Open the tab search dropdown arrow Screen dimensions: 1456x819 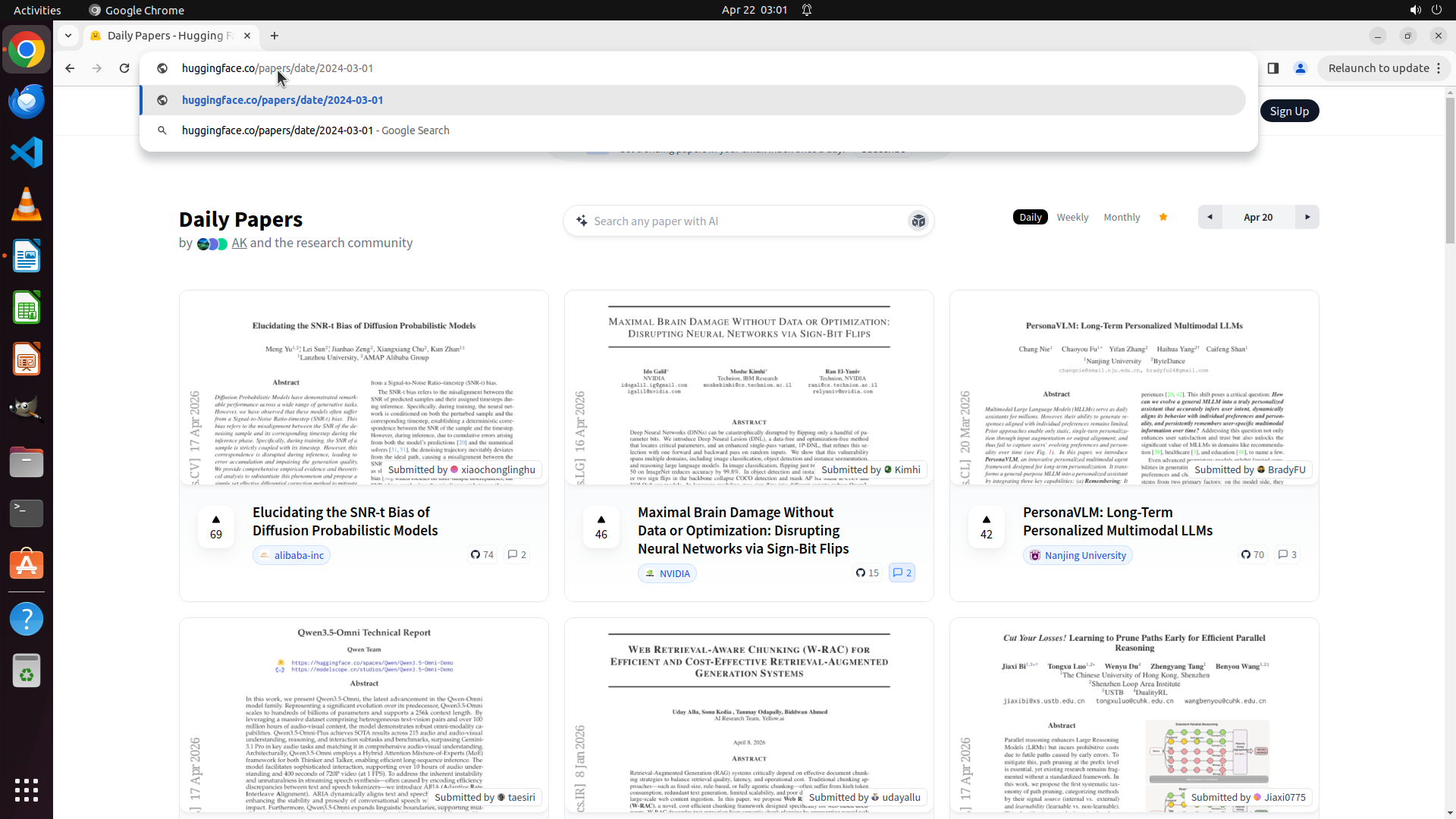[68, 36]
